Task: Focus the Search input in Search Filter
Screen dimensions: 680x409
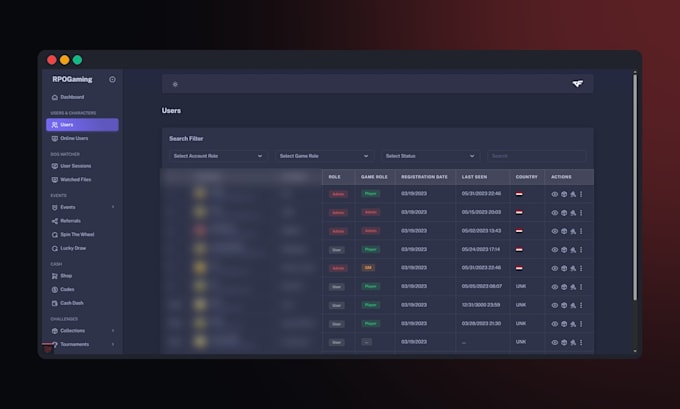Action: click(x=536, y=156)
